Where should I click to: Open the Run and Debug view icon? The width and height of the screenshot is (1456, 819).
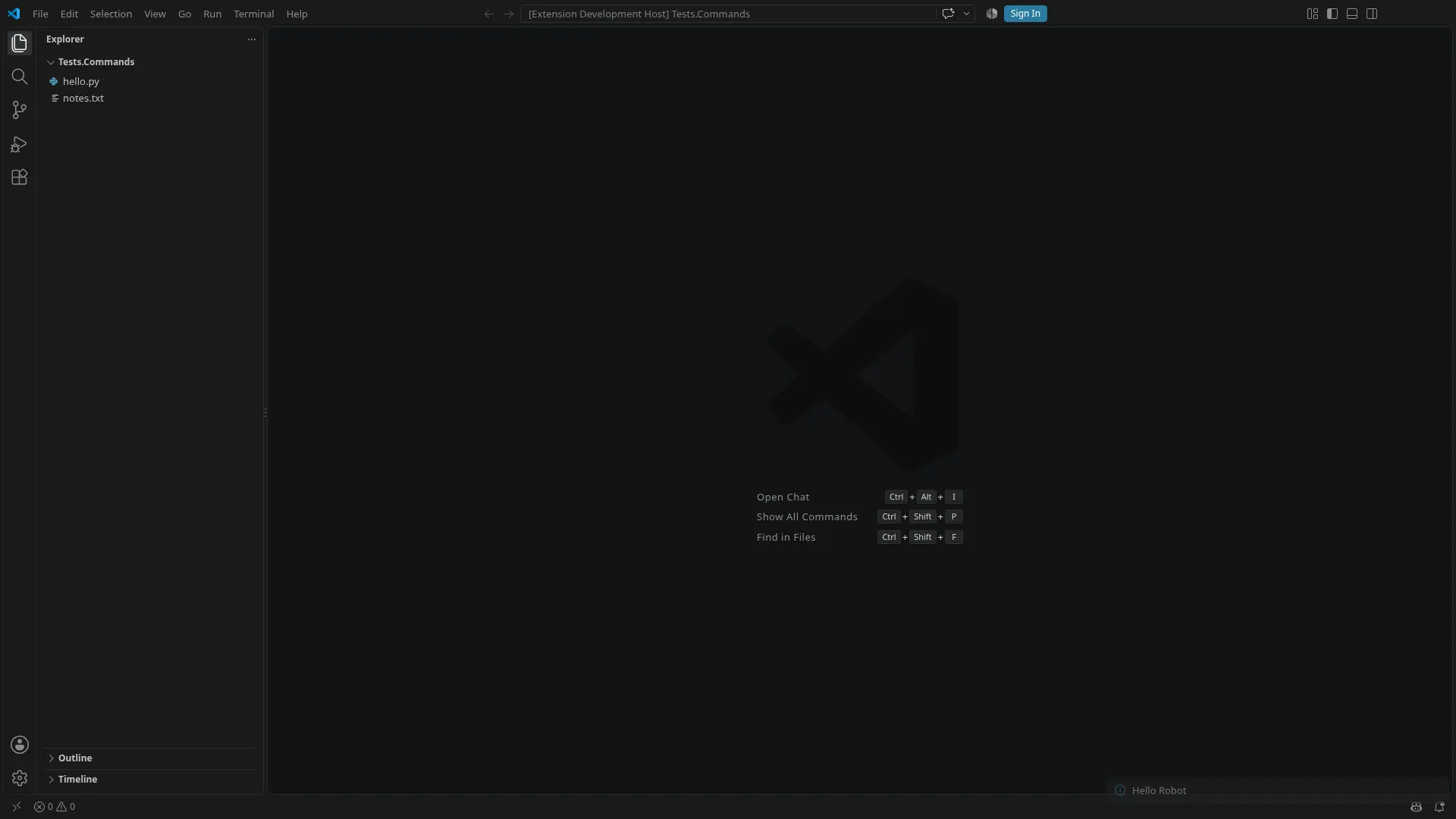19,144
